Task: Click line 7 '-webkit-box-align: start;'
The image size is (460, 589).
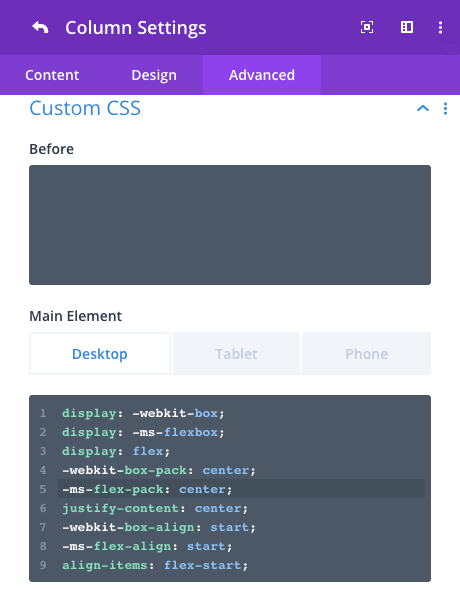Action: pyautogui.click(x=159, y=527)
